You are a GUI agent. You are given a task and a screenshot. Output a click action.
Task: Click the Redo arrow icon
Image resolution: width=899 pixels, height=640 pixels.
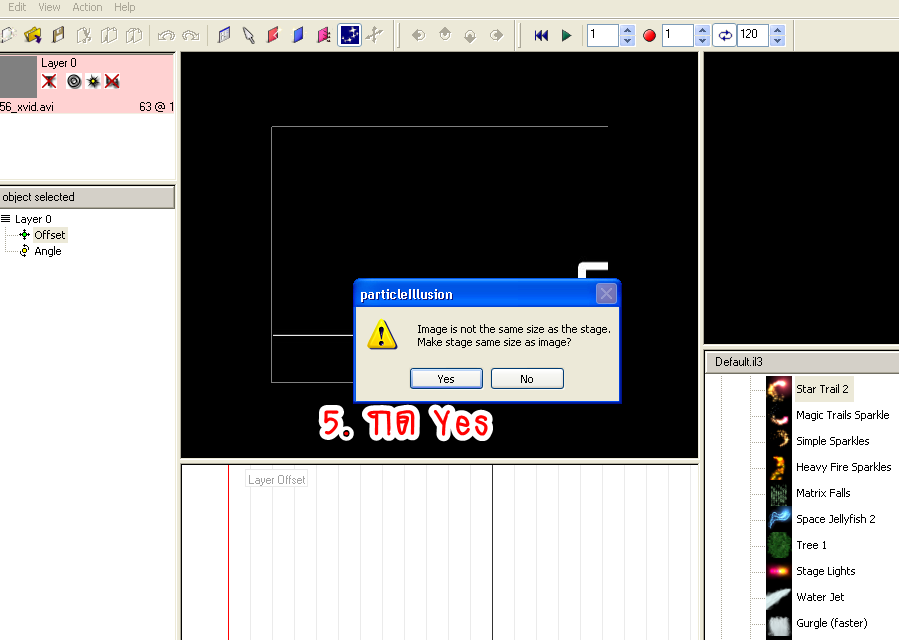pyautogui.click(x=191, y=36)
